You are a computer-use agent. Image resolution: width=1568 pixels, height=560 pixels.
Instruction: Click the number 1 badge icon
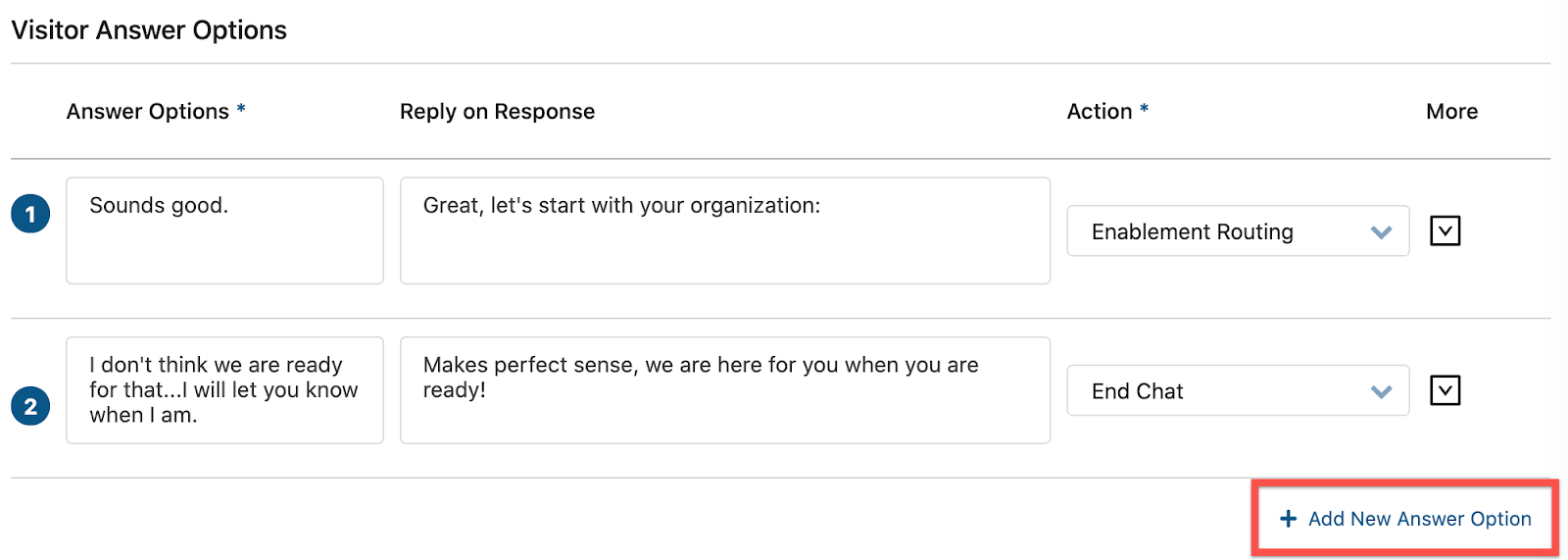pos(30,214)
